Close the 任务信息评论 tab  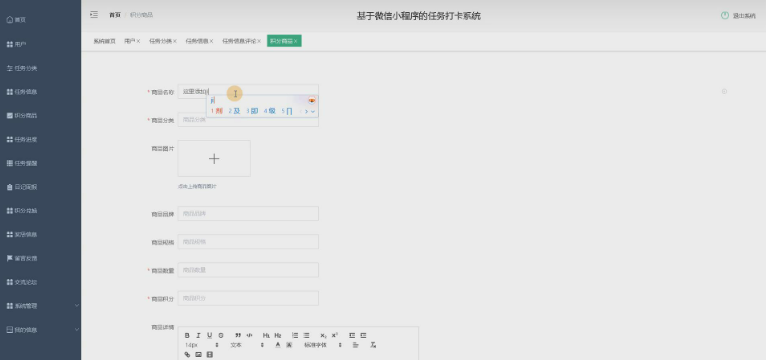point(259,41)
